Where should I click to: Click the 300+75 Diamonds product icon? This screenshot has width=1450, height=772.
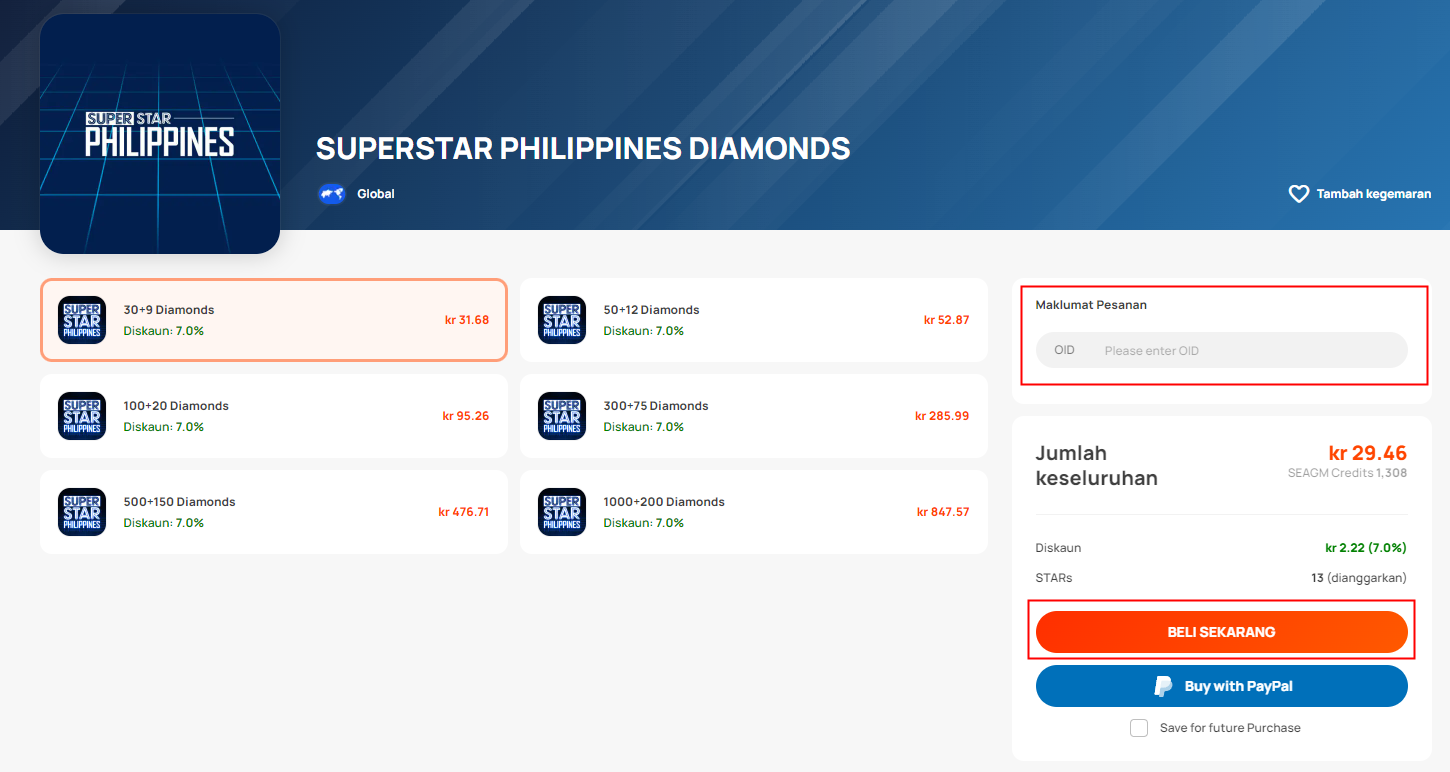562,416
